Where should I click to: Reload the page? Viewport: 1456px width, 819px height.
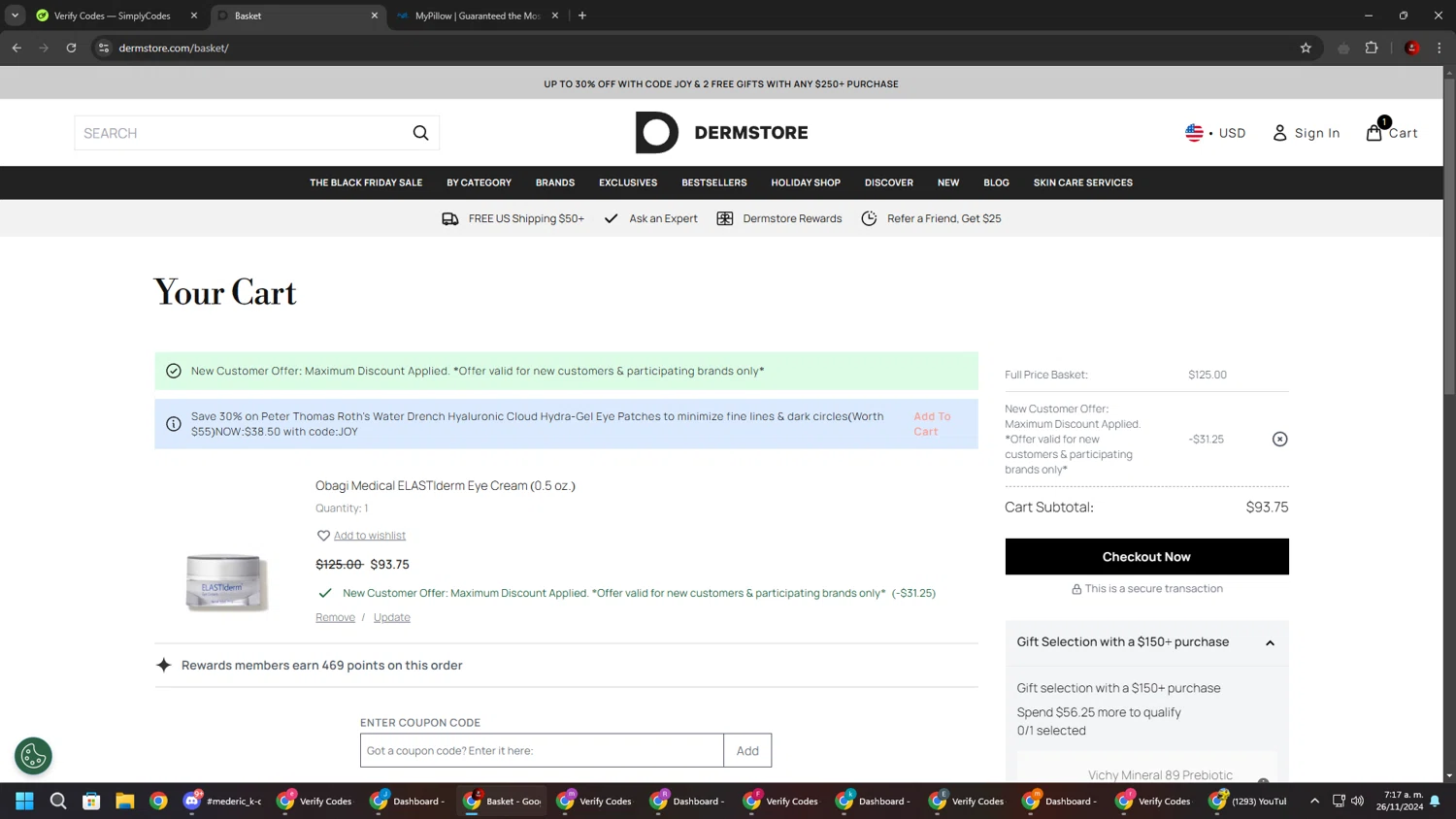tap(71, 48)
